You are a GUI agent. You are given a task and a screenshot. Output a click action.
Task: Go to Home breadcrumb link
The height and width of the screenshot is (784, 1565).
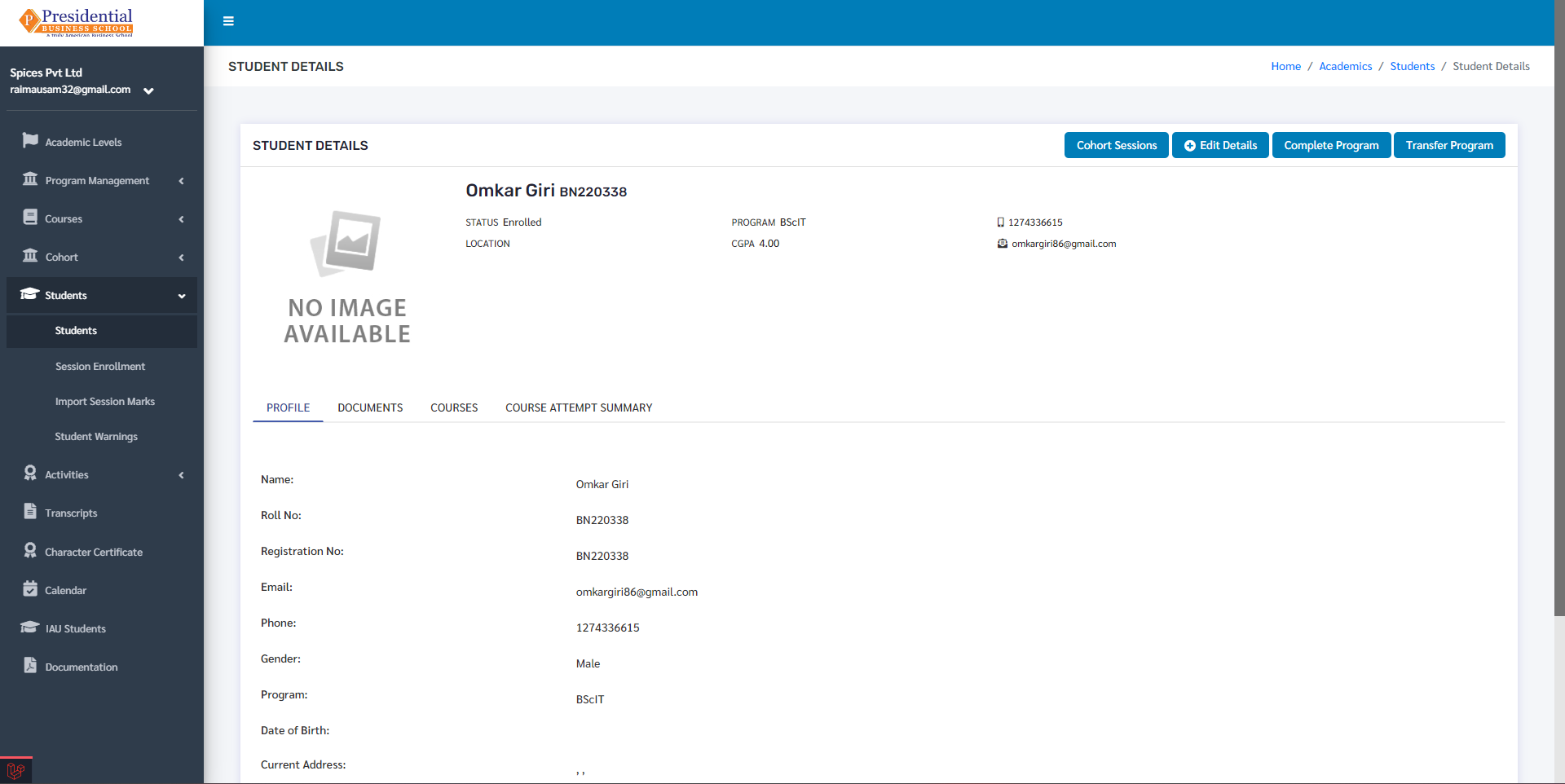click(x=1285, y=67)
